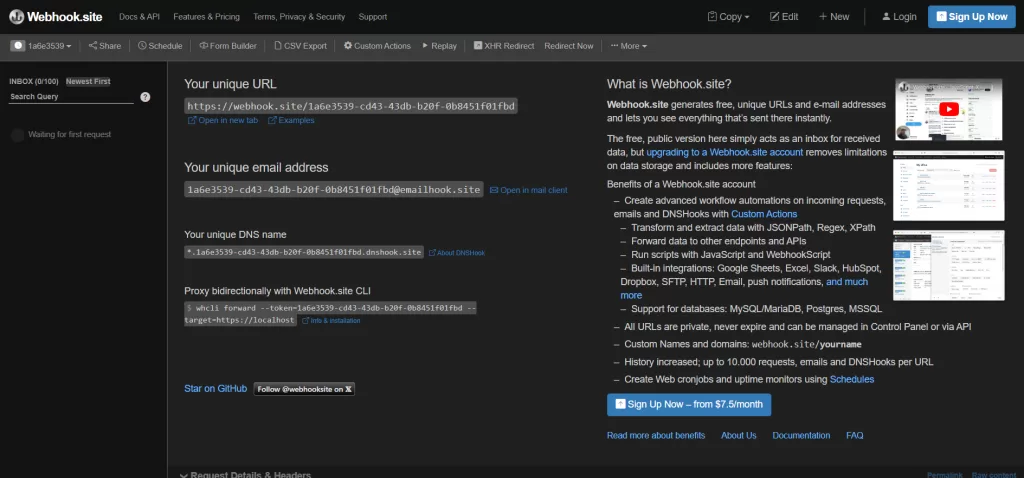The height and width of the screenshot is (478, 1024).
Task: Open the 1a6e3539 URL dropdown
Action: click(42, 46)
